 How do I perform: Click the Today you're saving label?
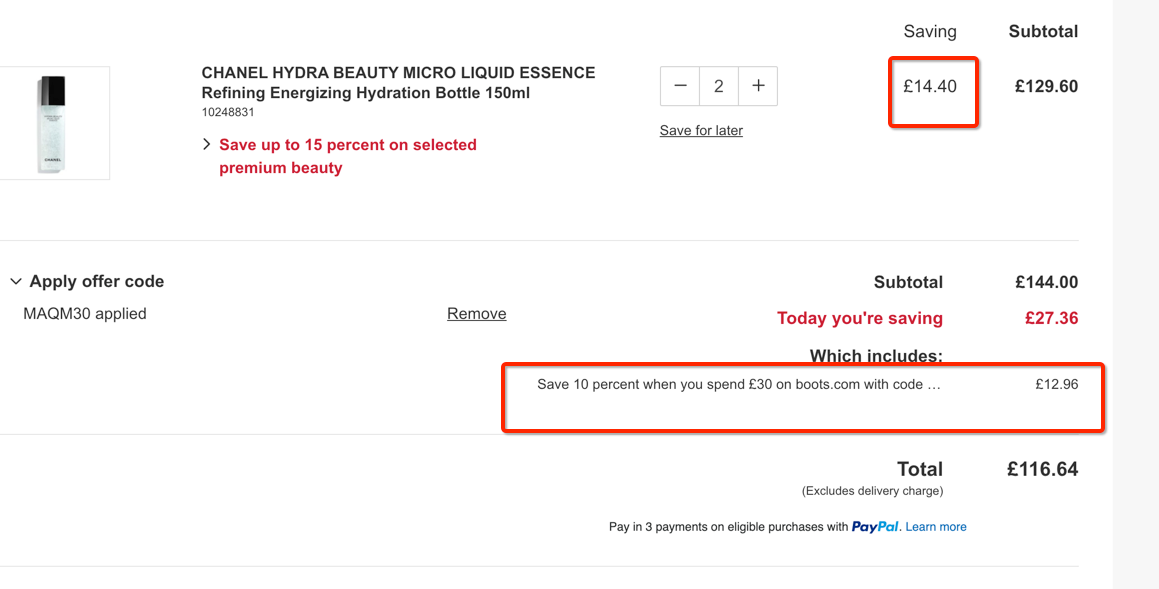[x=860, y=319]
